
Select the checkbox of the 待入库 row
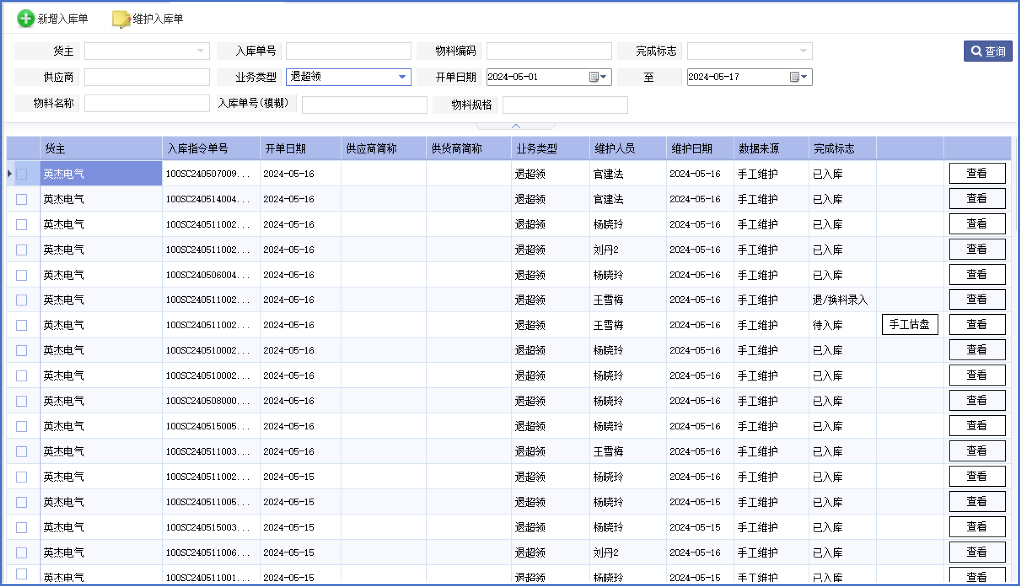coord(22,325)
